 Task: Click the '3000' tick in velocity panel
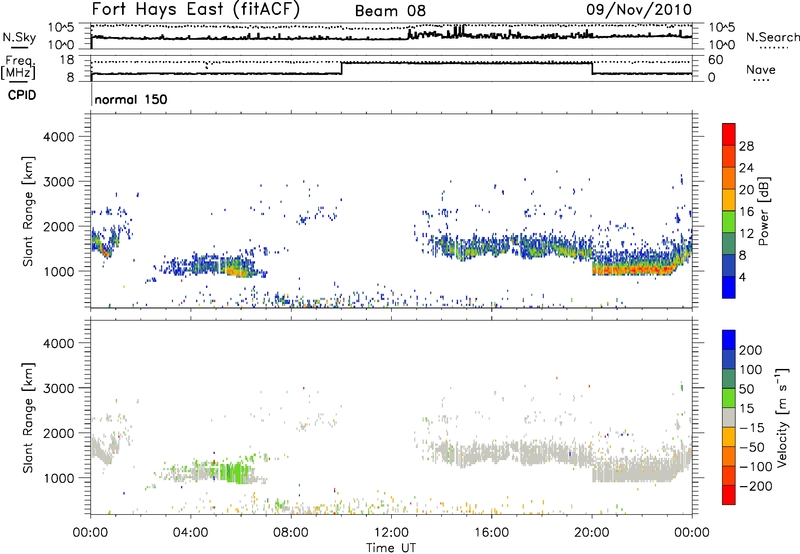pyautogui.click(x=58, y=388)
